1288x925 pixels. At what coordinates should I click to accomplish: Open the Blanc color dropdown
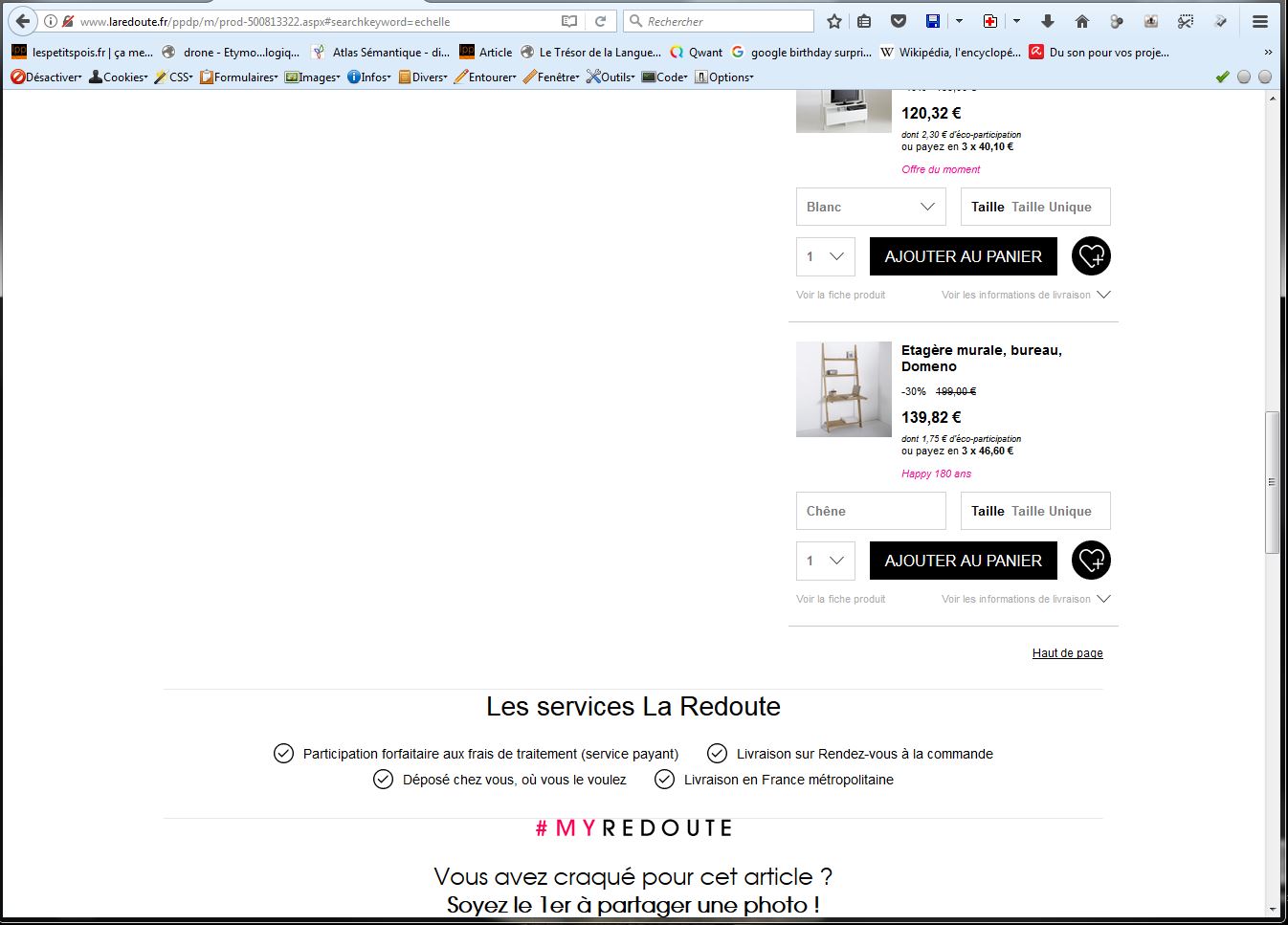(x=871, y=207)
